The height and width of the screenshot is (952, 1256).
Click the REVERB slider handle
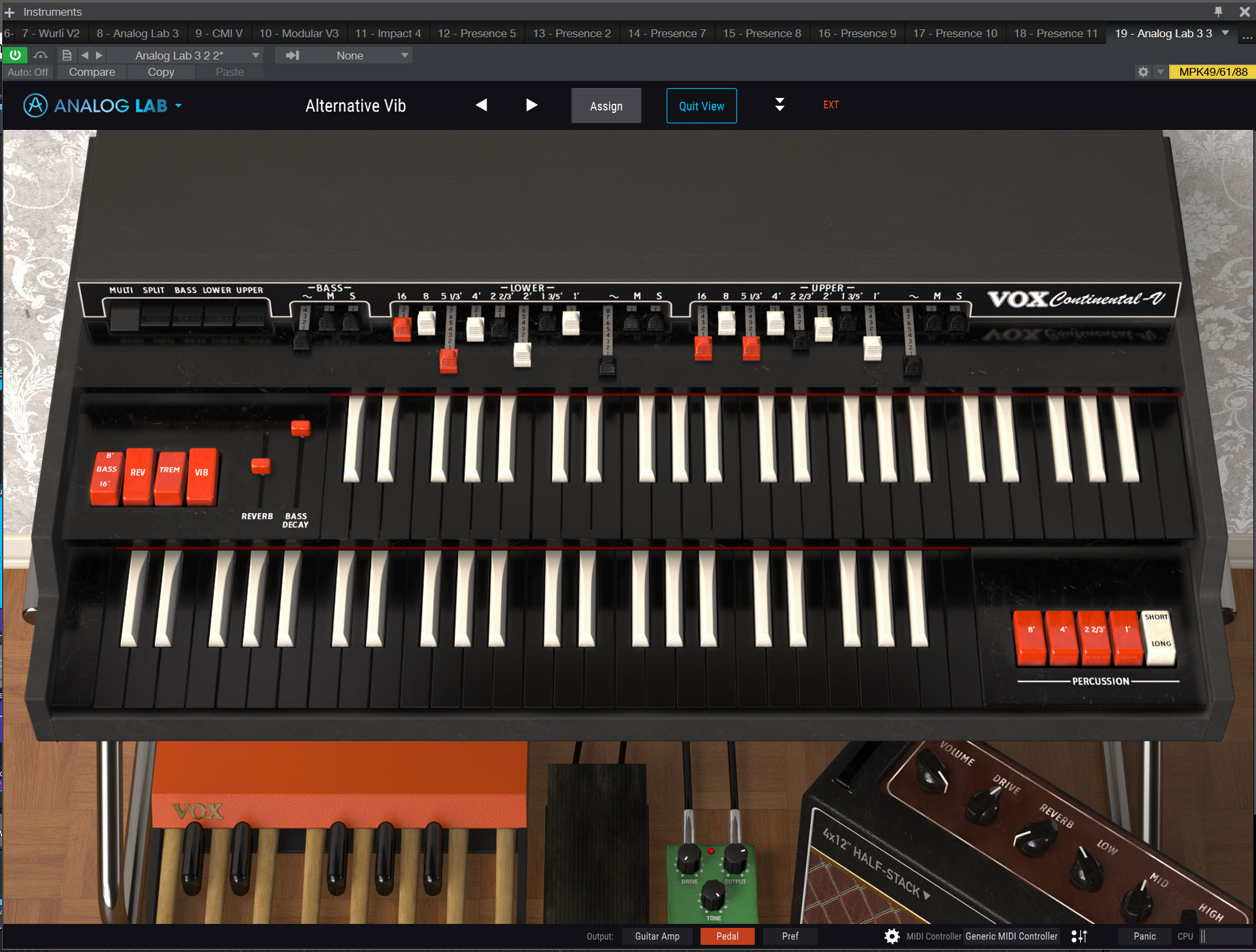click(261, 466)
